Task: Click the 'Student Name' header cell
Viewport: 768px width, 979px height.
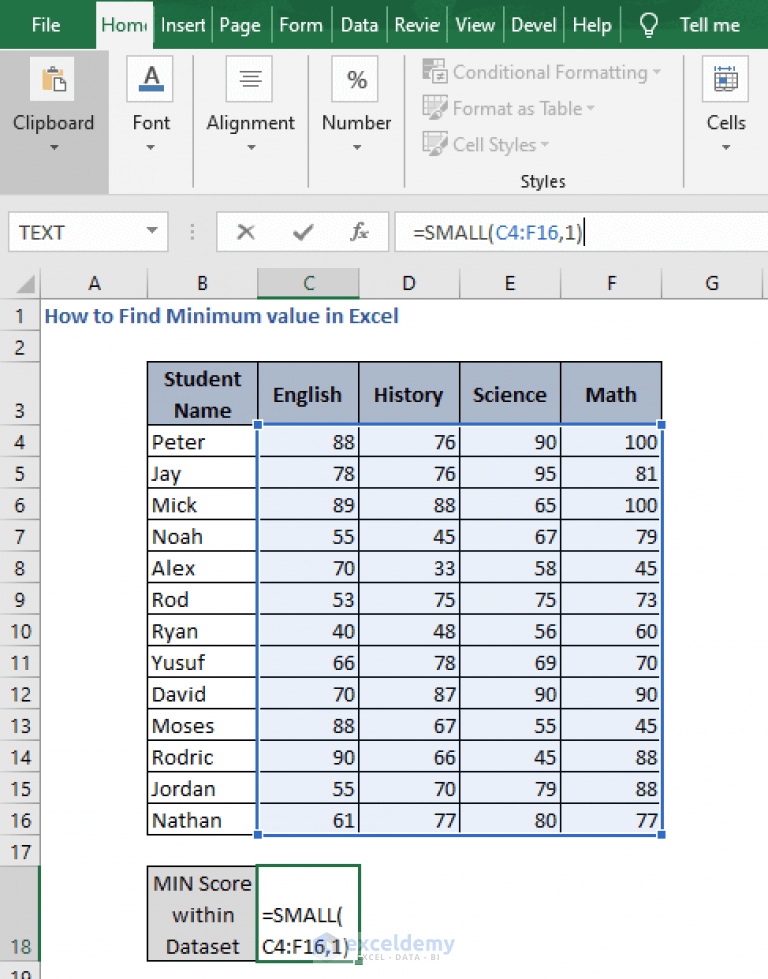Action: click(x=202, y=394)
